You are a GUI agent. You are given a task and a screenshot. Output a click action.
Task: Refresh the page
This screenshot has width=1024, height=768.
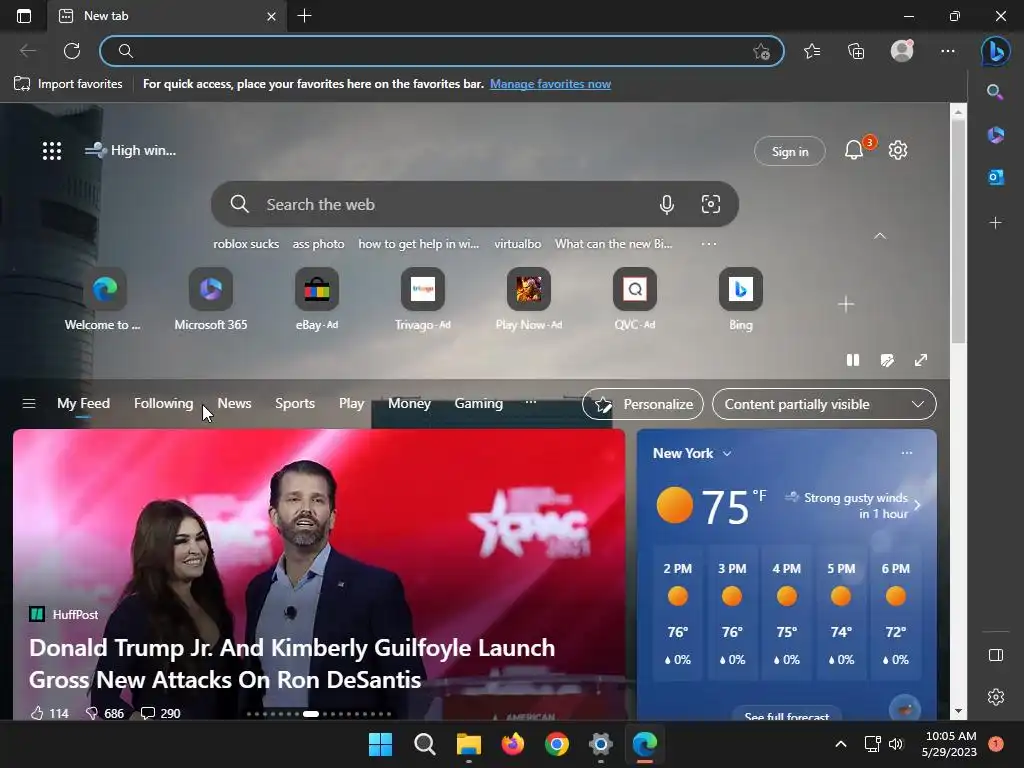pyautogui.click(x=72, y=51)
